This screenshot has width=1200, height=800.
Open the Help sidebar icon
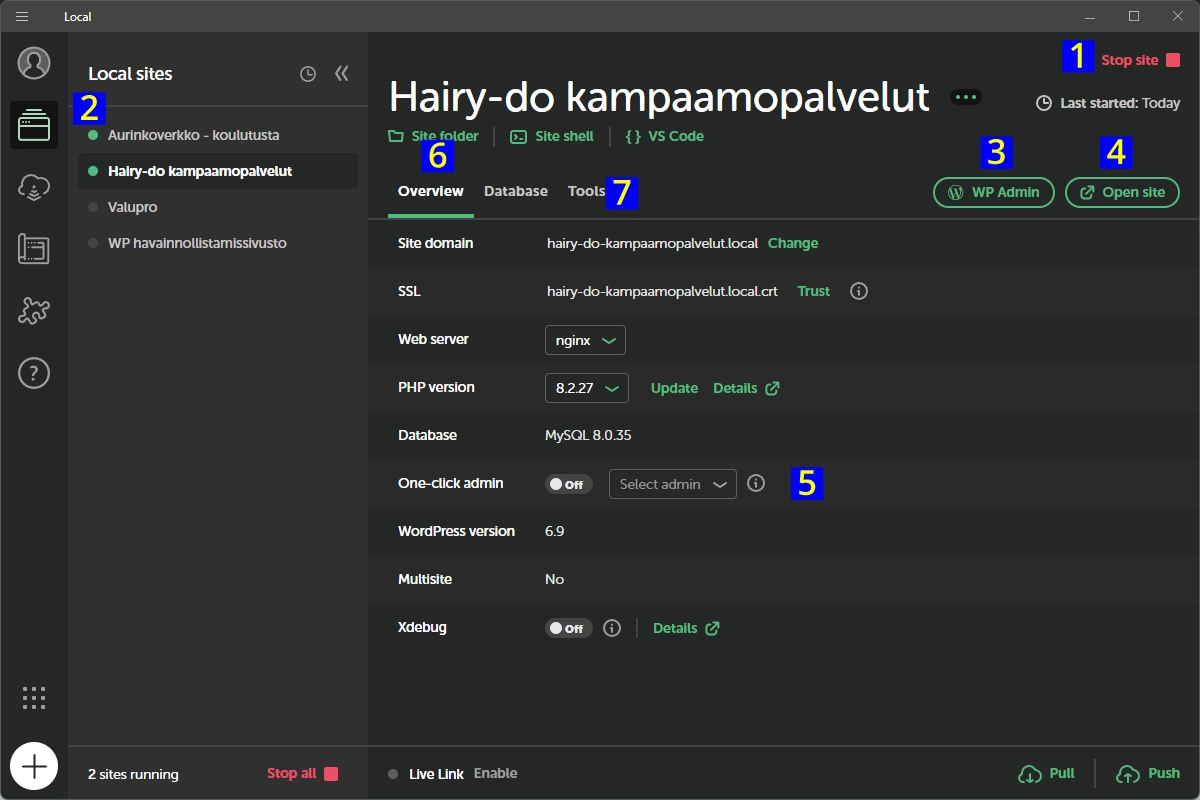(33, 373)
